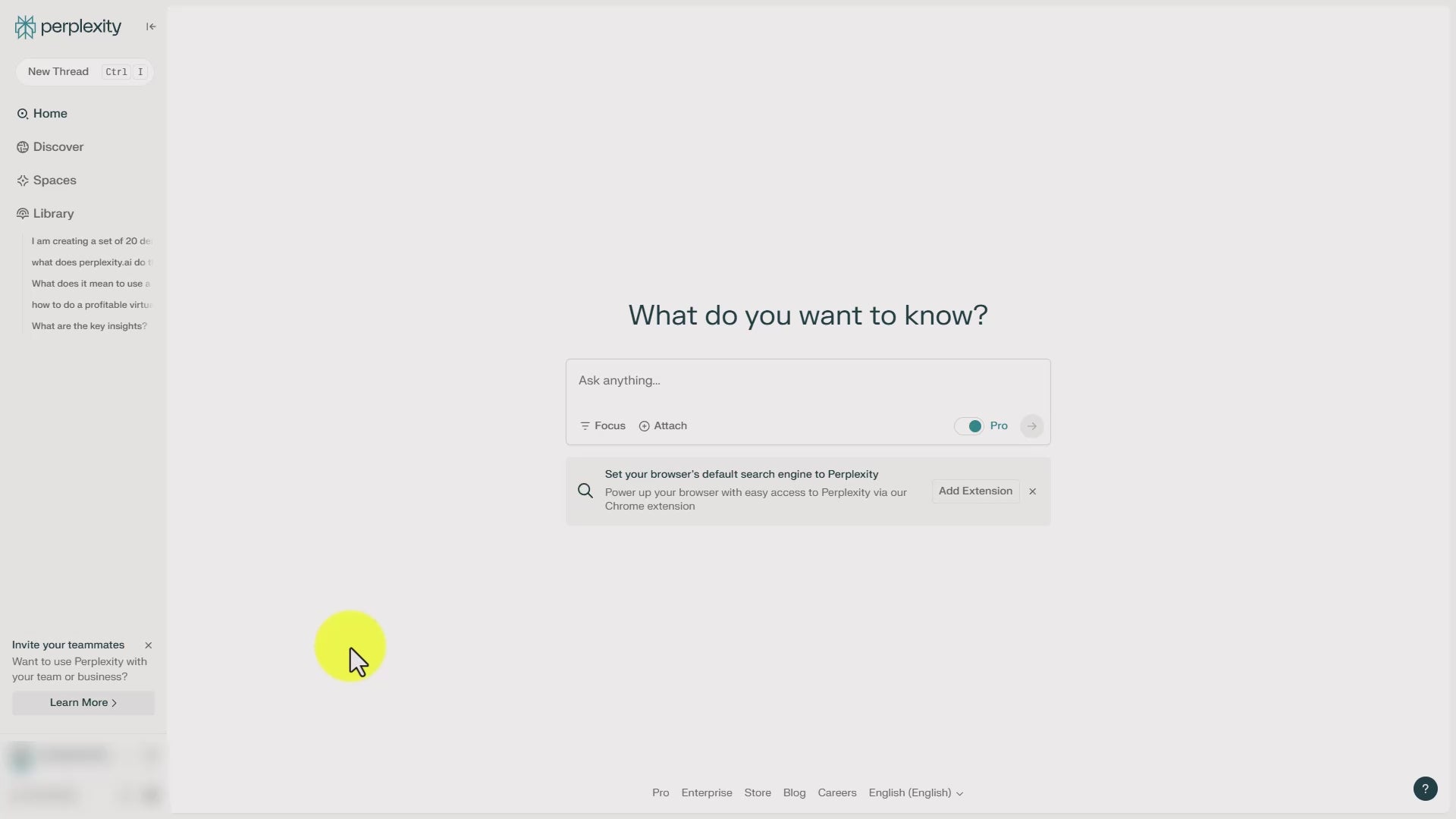Open the Enterprise footer link

coord(707,793)
